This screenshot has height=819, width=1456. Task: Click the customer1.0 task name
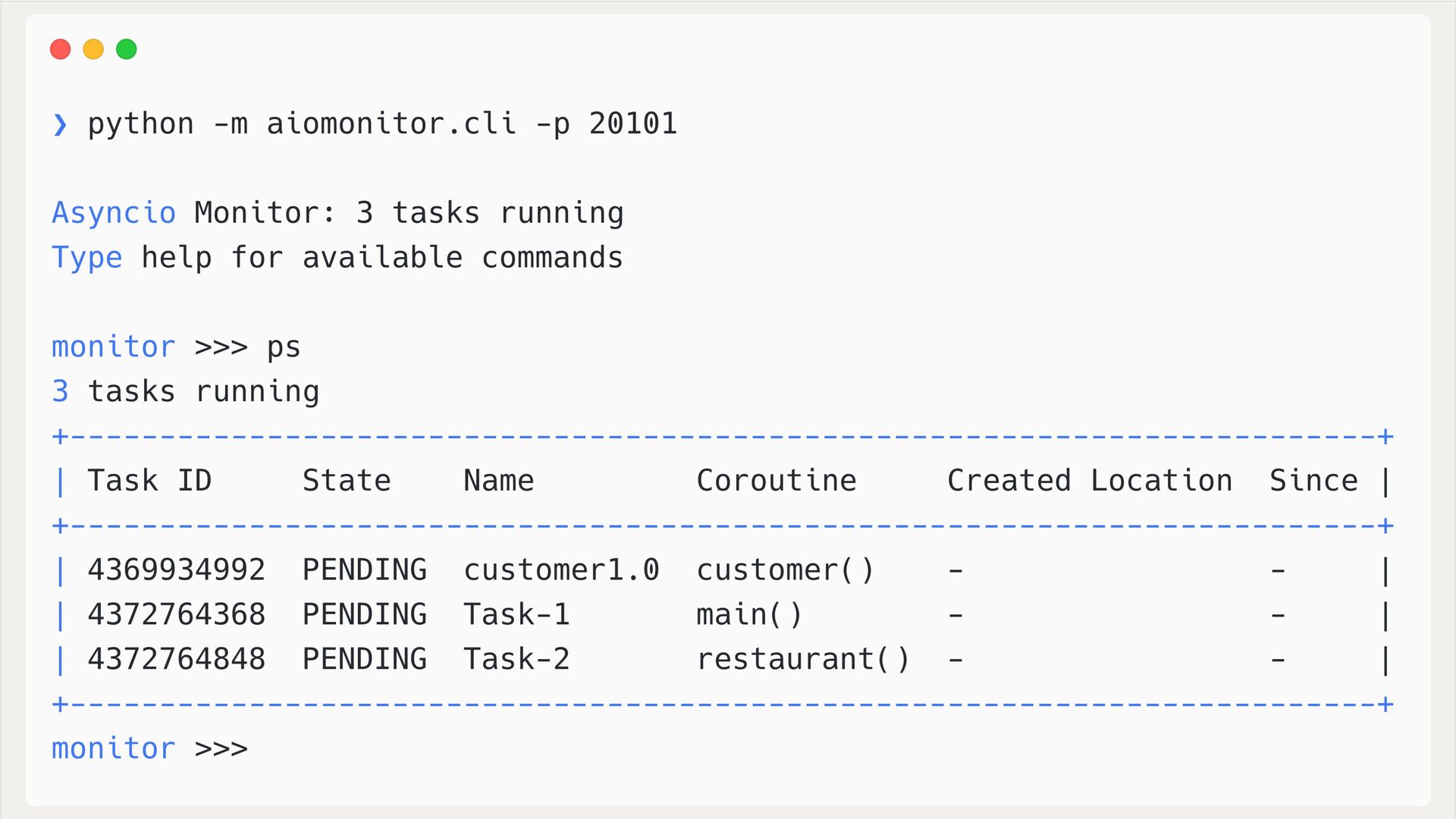[x=562, y=570]
